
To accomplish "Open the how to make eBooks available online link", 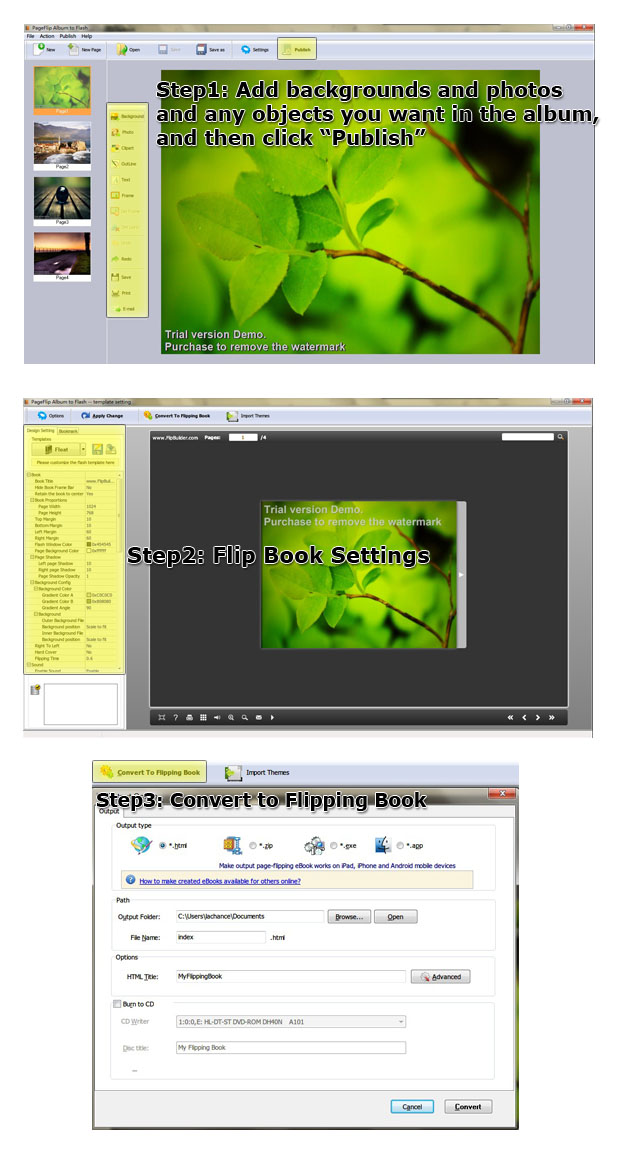I will [220, 880].
